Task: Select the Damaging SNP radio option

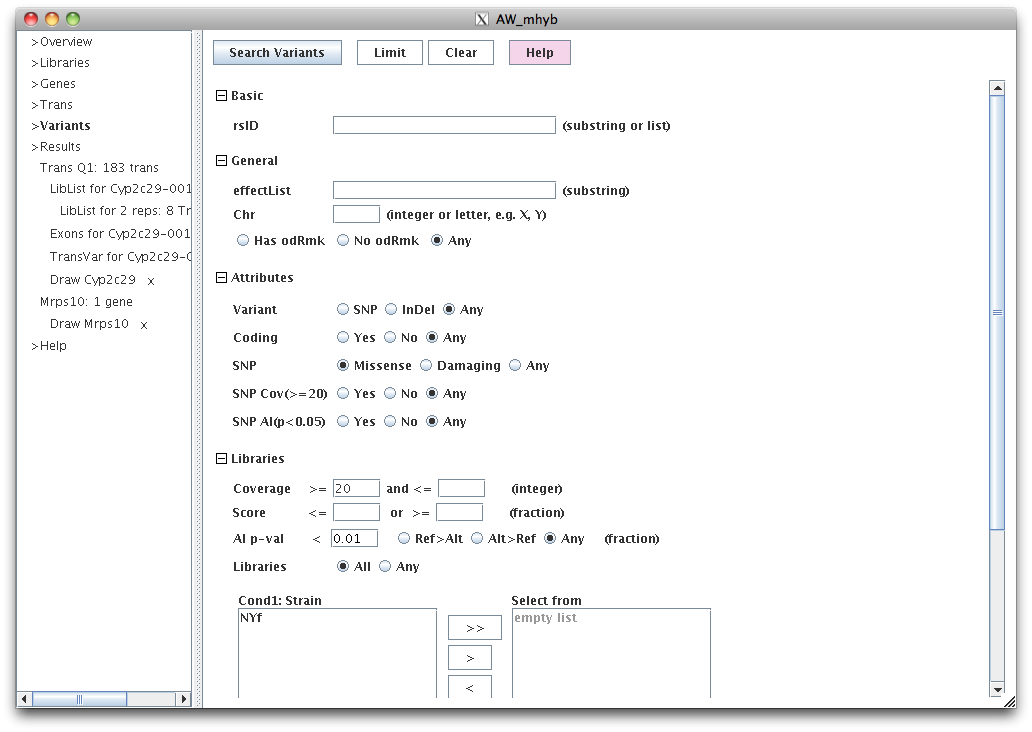Action: click(x=427, y=366)
